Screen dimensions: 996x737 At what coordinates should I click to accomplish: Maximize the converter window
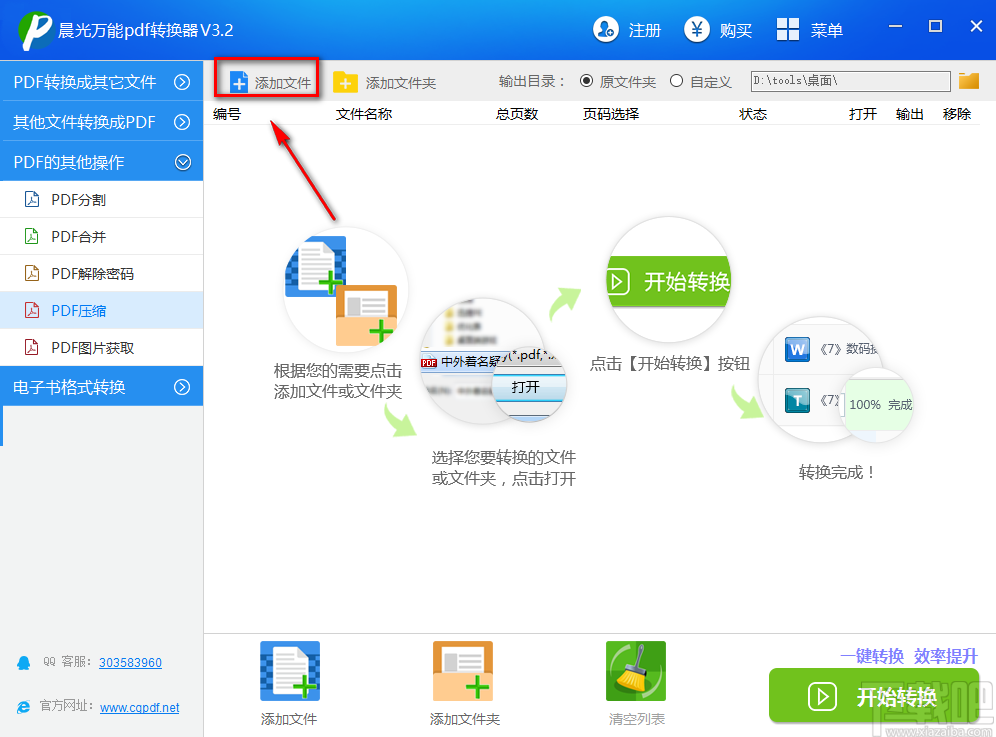pyautogui.click(x=935, y=26)
